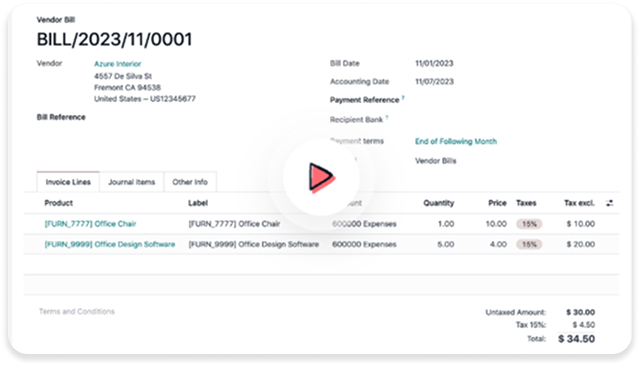This screenshot has height=366, width=640.
Task: Click the 15% tax tag on Office Design Software row
Action: coord(529,244)
